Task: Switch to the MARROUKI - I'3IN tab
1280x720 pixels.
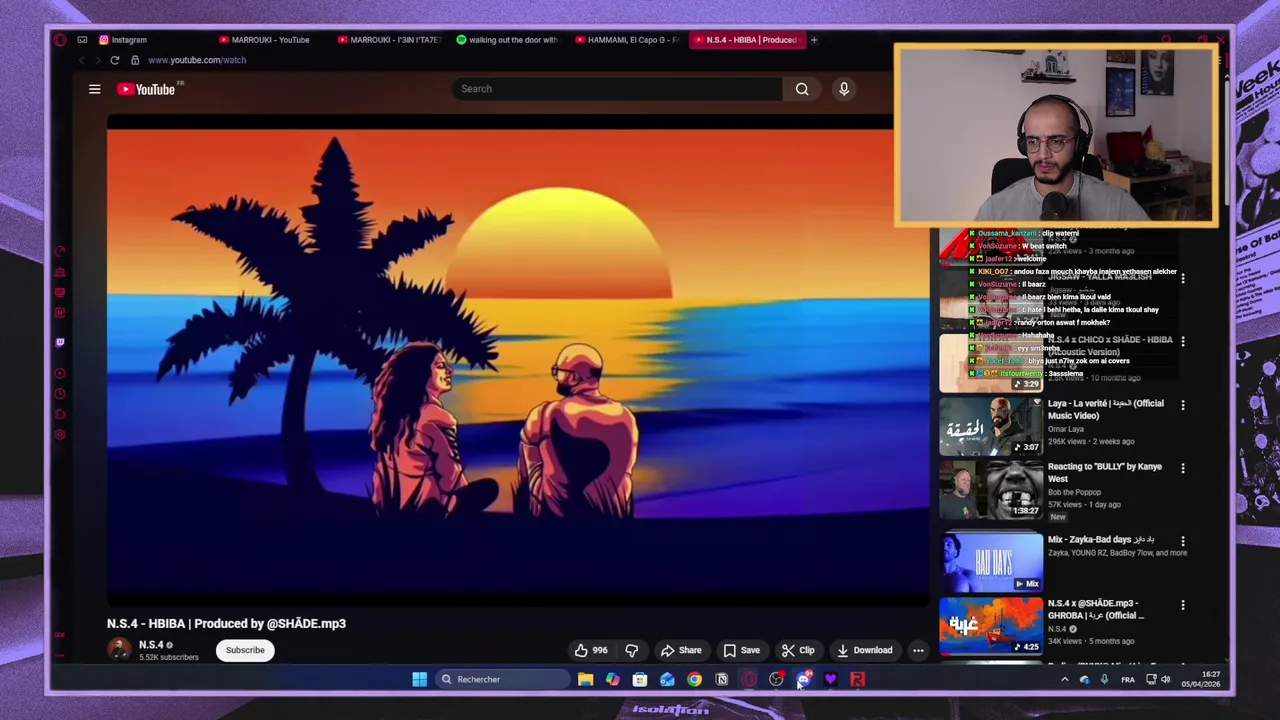Action: click(x=390, y=40)
